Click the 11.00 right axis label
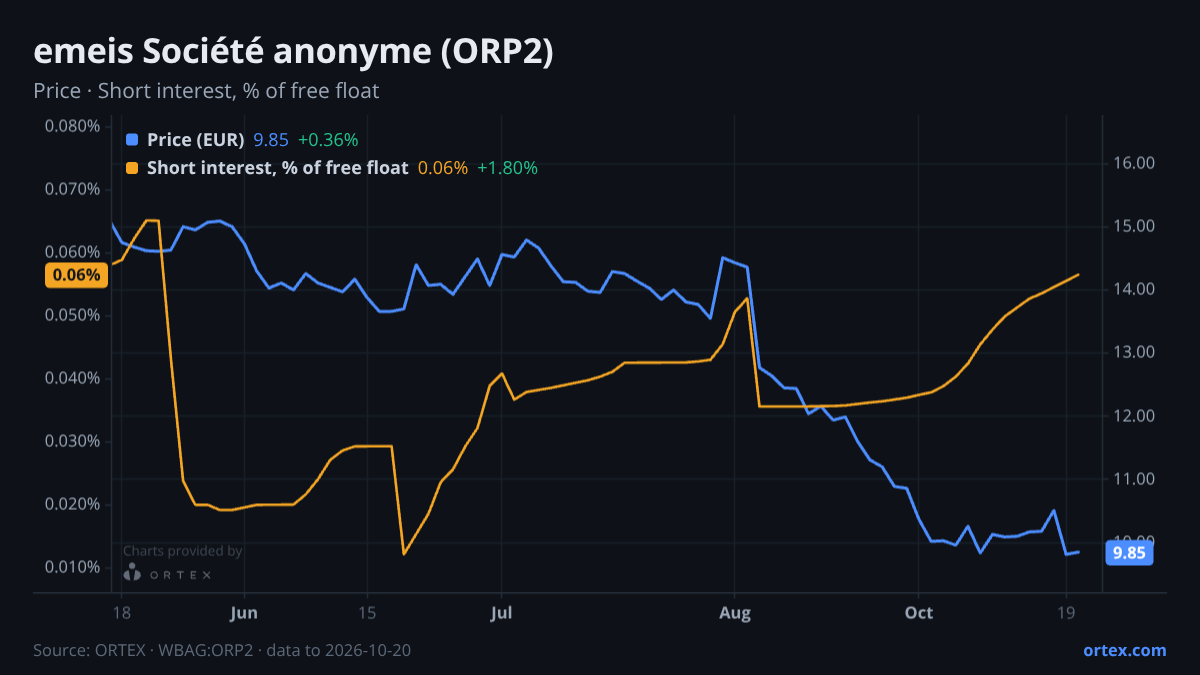The image size is (1200, 675). pyautogui.click(x=1134, y=479)
